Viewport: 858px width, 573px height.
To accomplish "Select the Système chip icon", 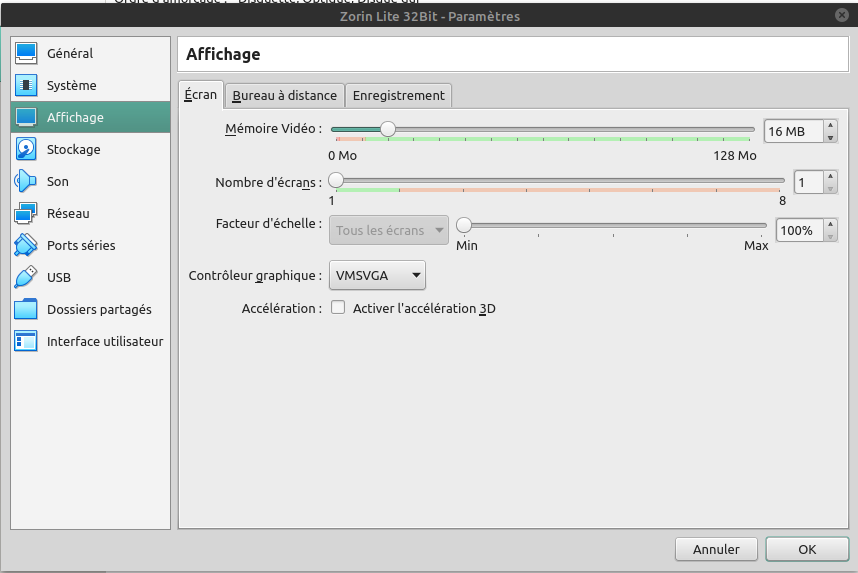I will 26,86.
